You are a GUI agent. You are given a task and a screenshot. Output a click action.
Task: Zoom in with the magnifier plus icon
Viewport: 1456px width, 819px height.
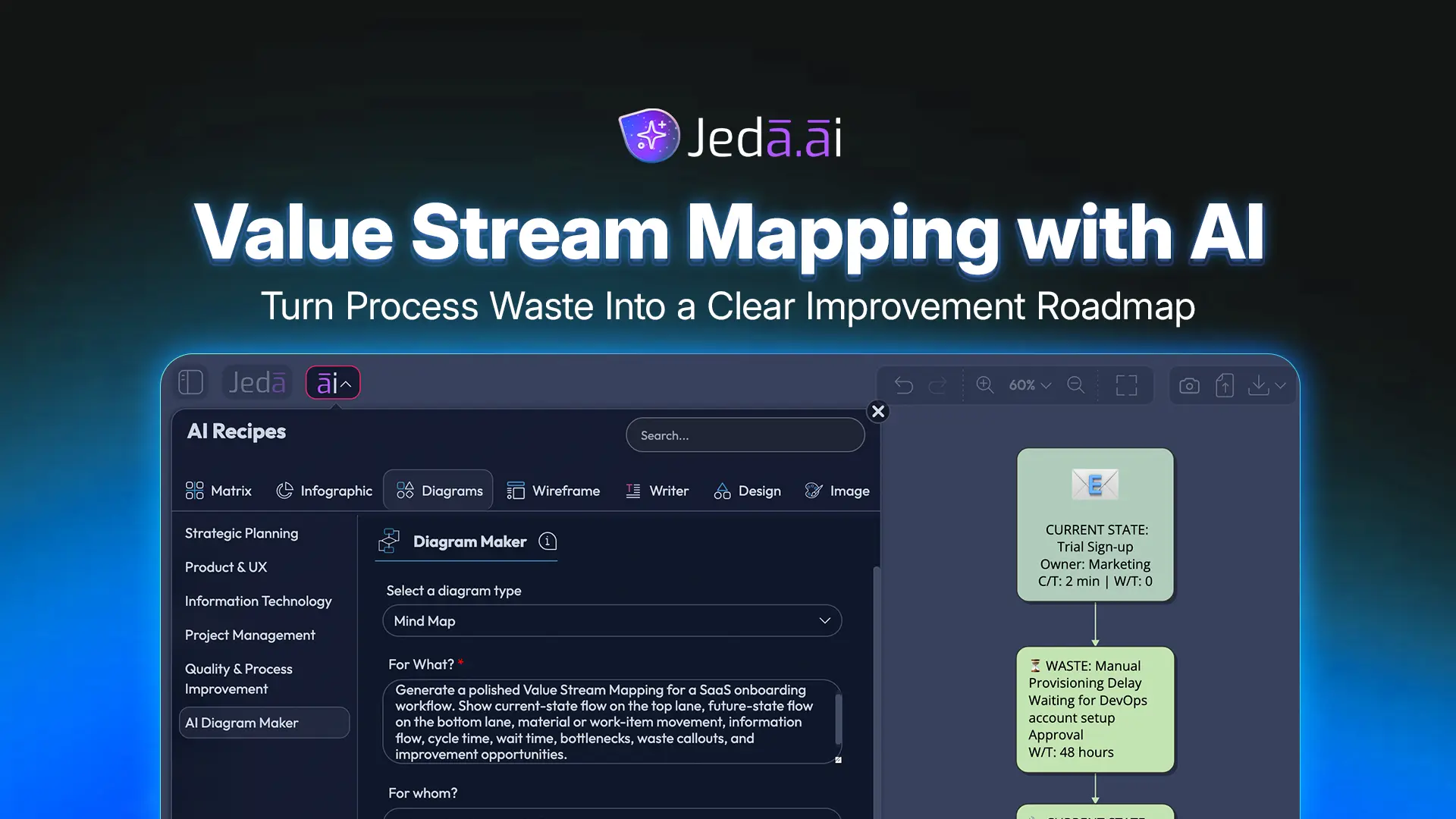pyautogui.click(x=985, y=385)
